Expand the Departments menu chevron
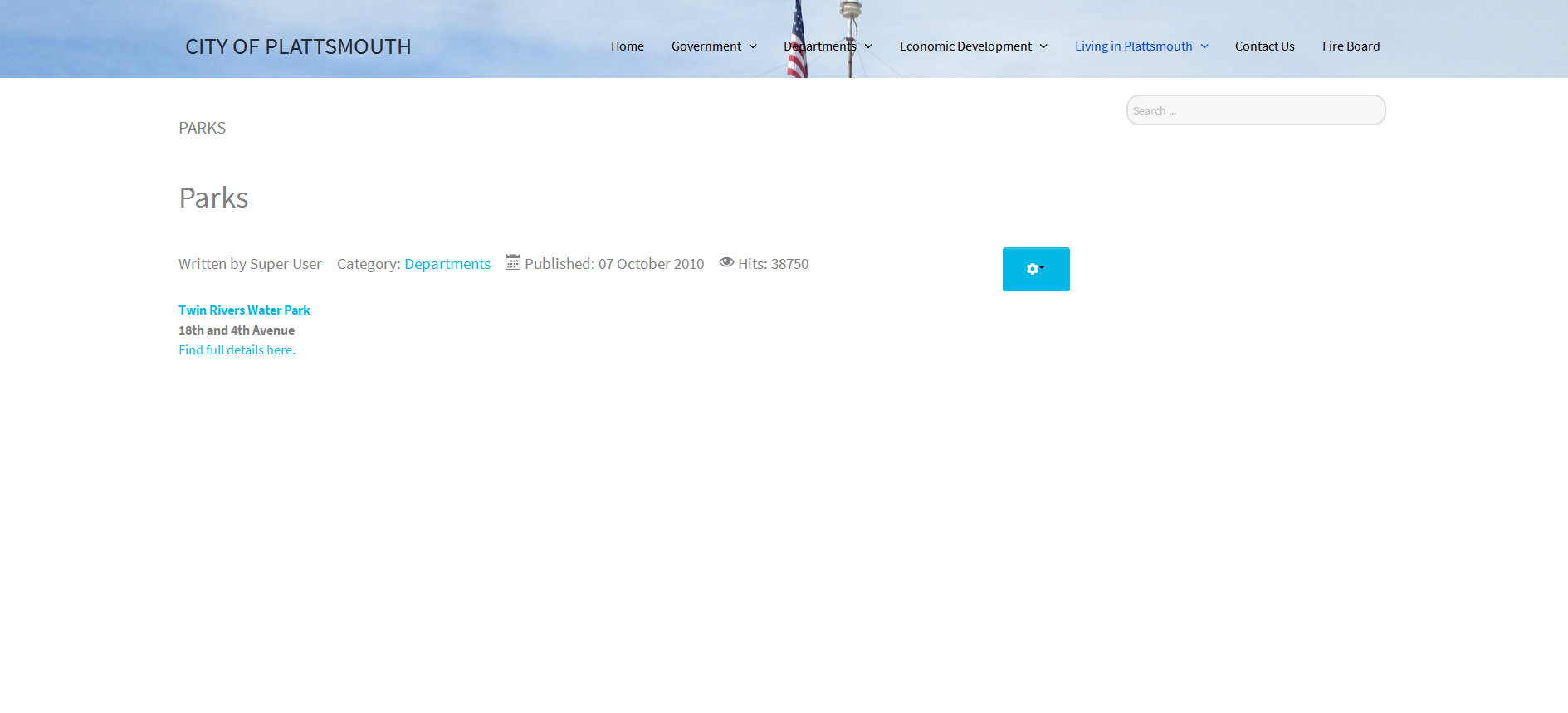This screenshot has height=713, width=1568. click(x=868, y=46)
